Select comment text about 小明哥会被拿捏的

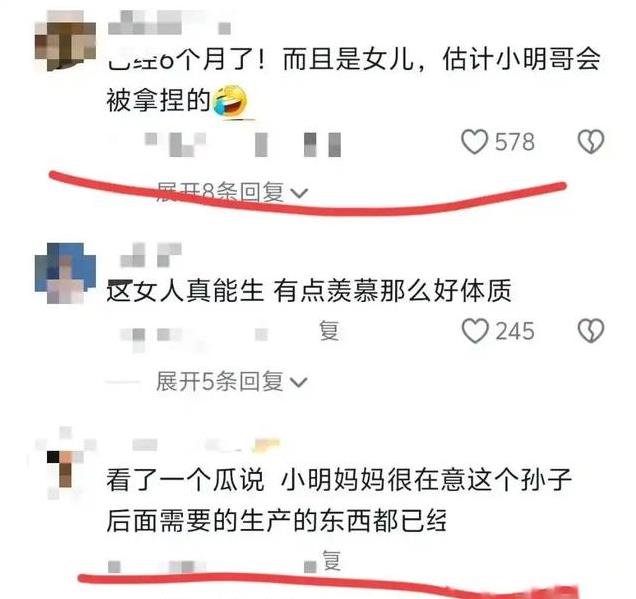point(353,80)
